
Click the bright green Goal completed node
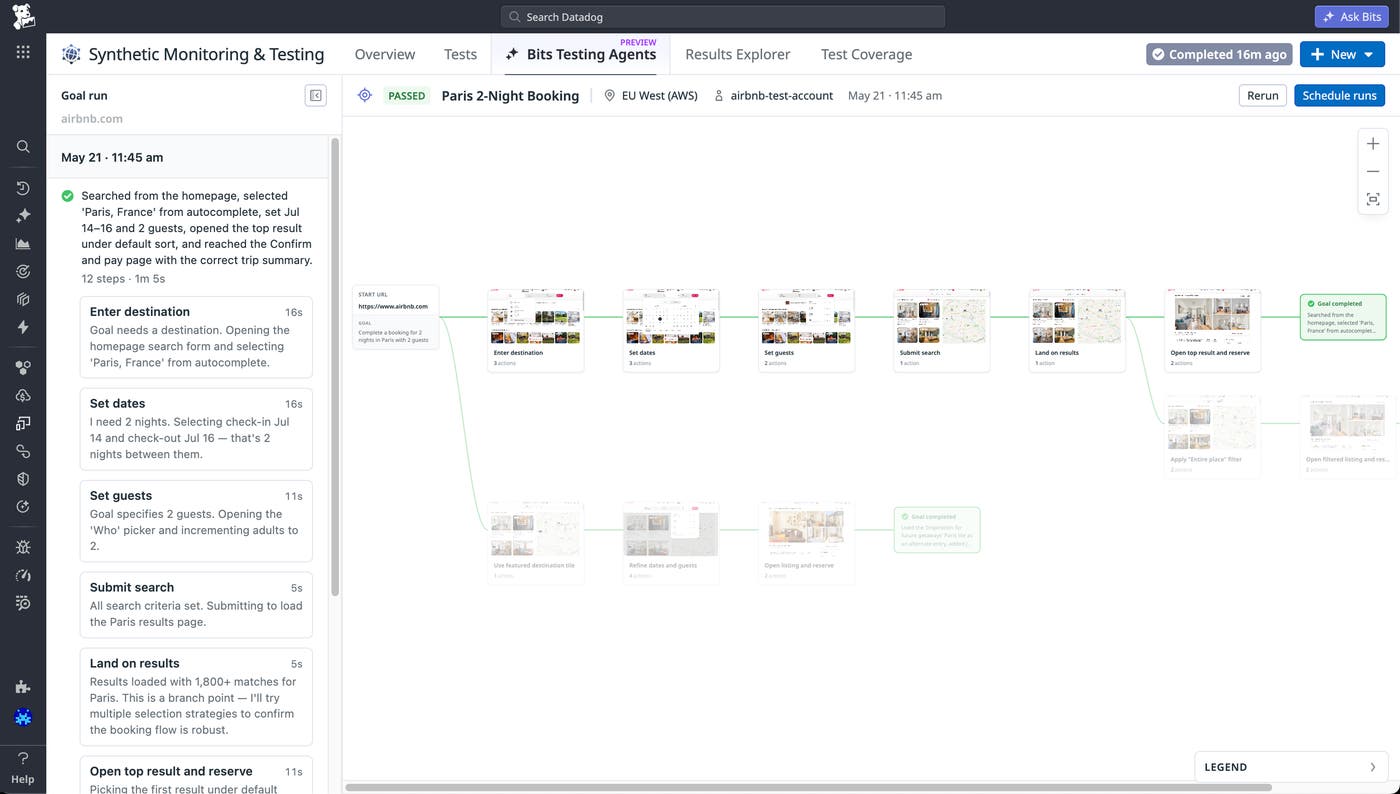[x=1343, y=317]
